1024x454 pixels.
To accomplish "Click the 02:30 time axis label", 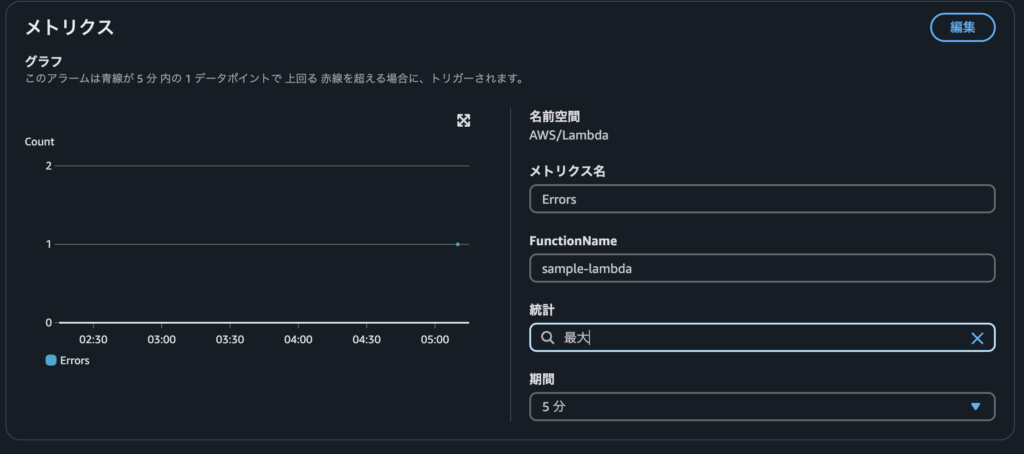I will point(93,340).
